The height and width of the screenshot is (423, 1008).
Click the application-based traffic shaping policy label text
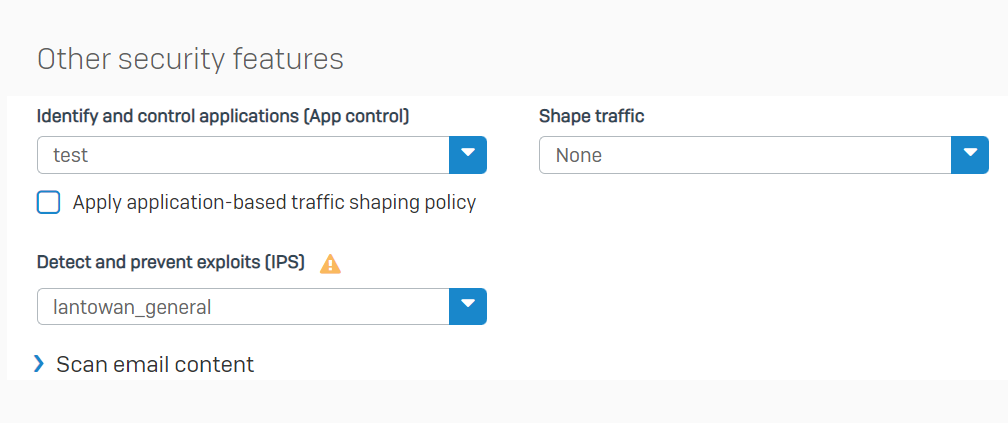click(274, 203)
